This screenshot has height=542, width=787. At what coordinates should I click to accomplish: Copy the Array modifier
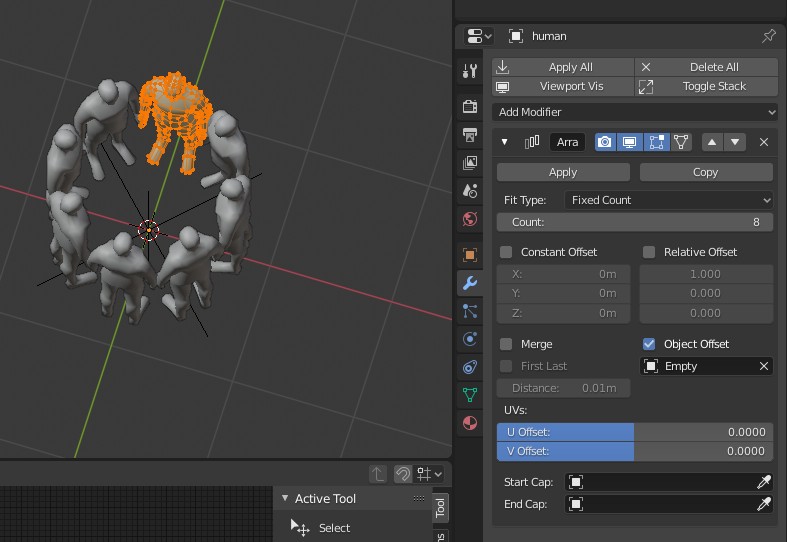coord(706,172)
